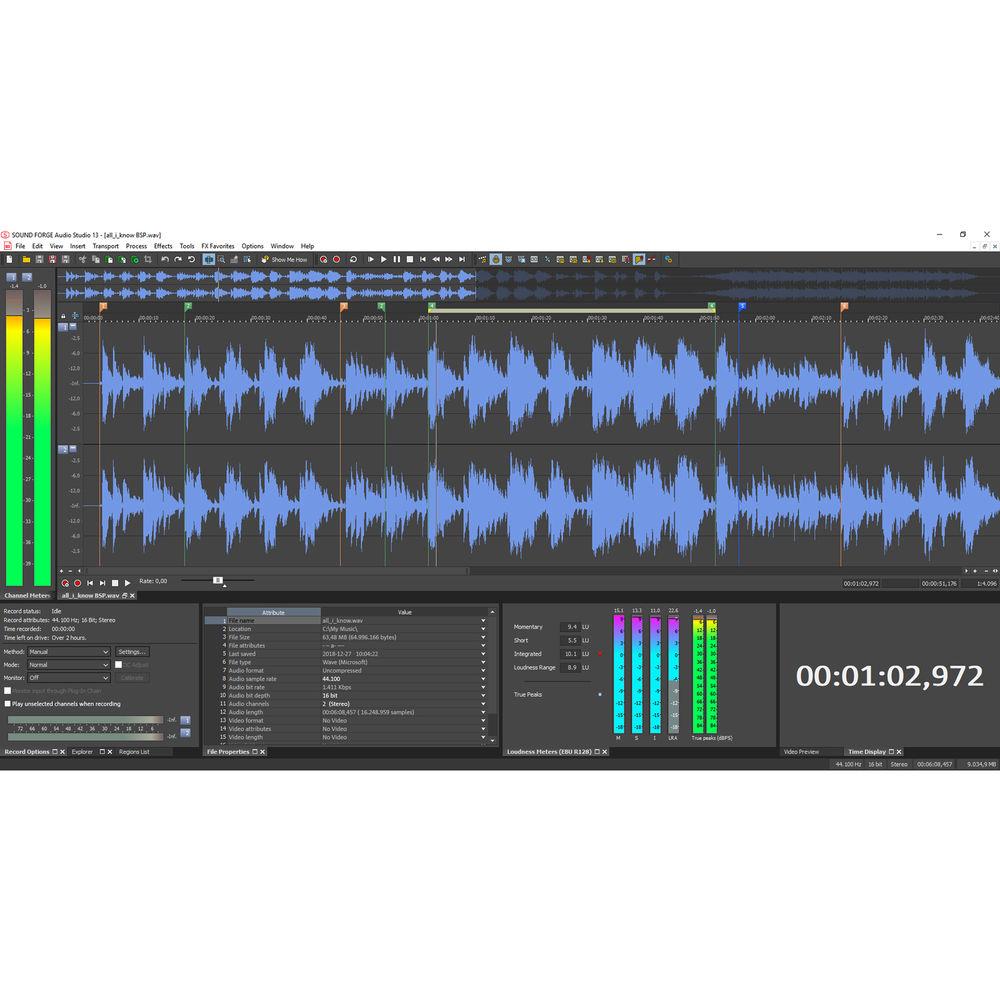Switch to the Explorer tab
1000x1000 pixels.
tap(83, 752)
